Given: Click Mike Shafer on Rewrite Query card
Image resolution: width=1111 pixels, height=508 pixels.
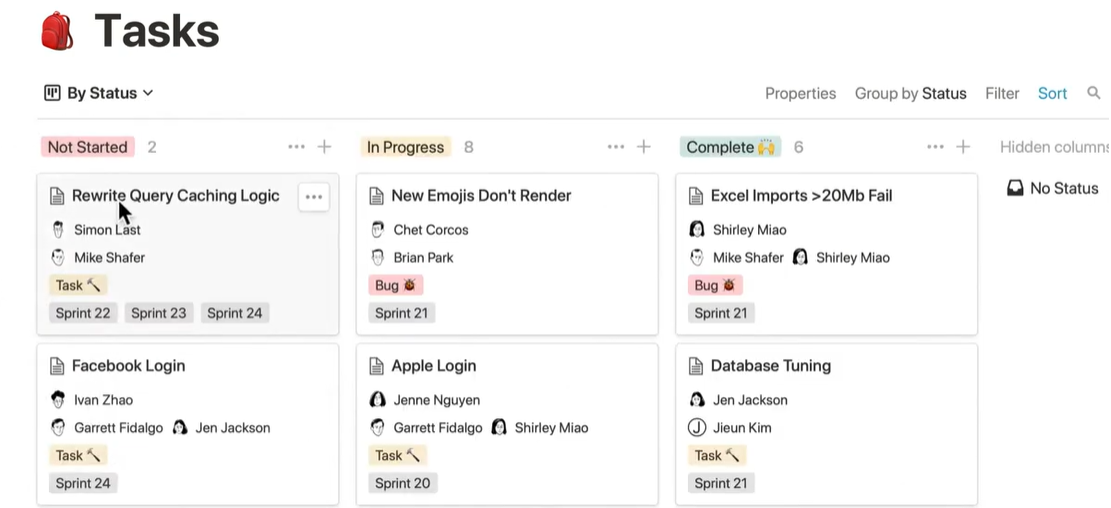Looking at the screenshot, I should pyautogui.click(x=98, y=257).
